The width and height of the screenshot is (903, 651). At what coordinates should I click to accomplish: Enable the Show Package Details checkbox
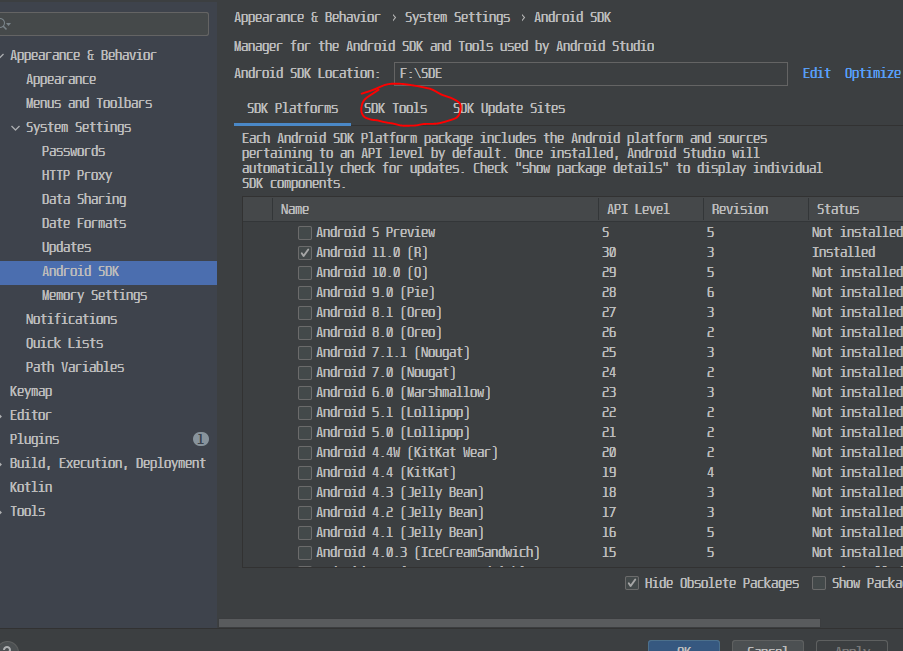818,583
